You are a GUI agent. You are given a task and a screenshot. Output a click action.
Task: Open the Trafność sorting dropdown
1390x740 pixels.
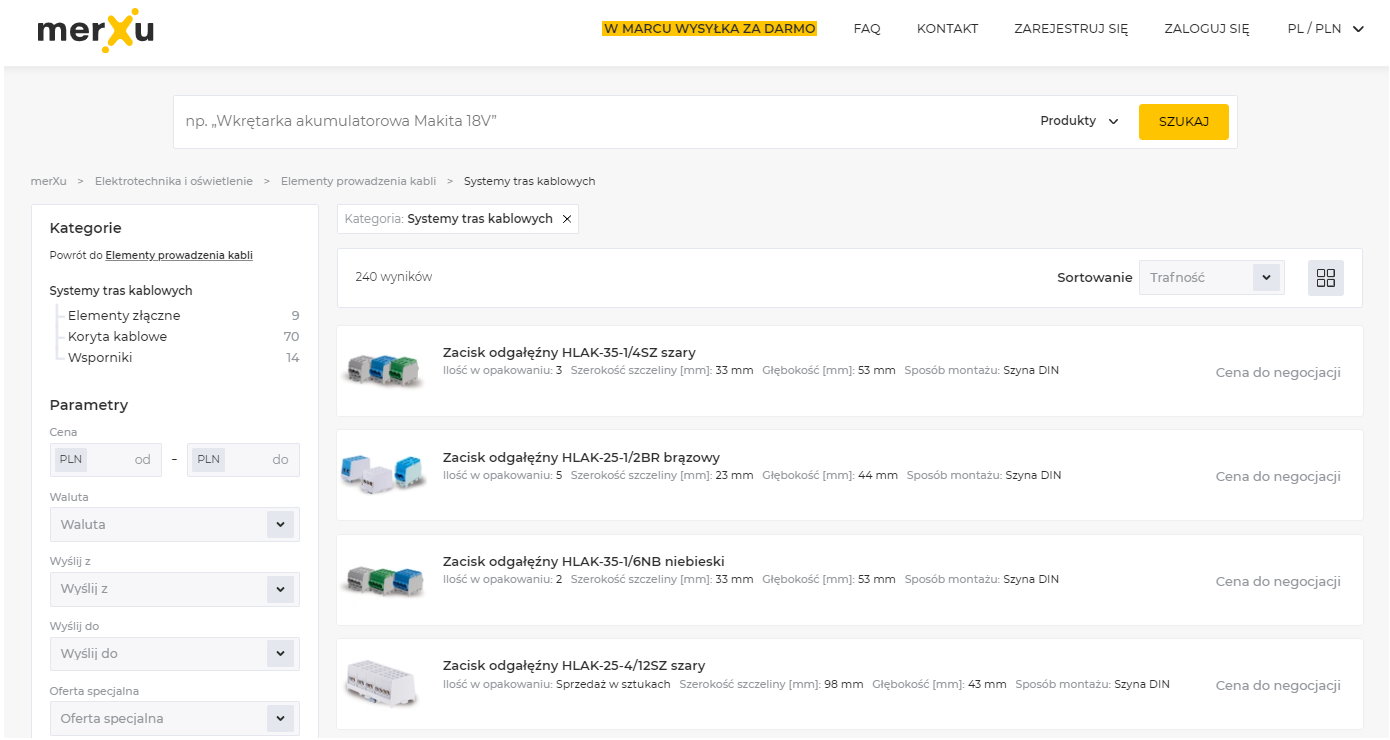(x=1211, y=278)
